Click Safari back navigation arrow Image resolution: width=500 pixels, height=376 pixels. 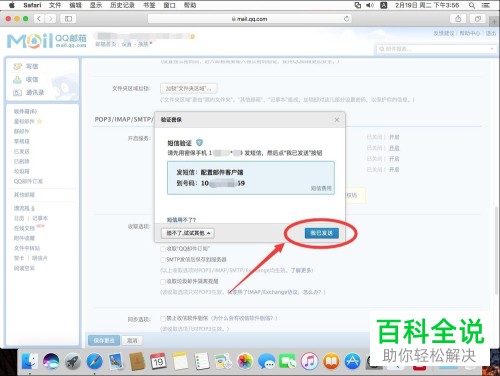tap(39, 19)
